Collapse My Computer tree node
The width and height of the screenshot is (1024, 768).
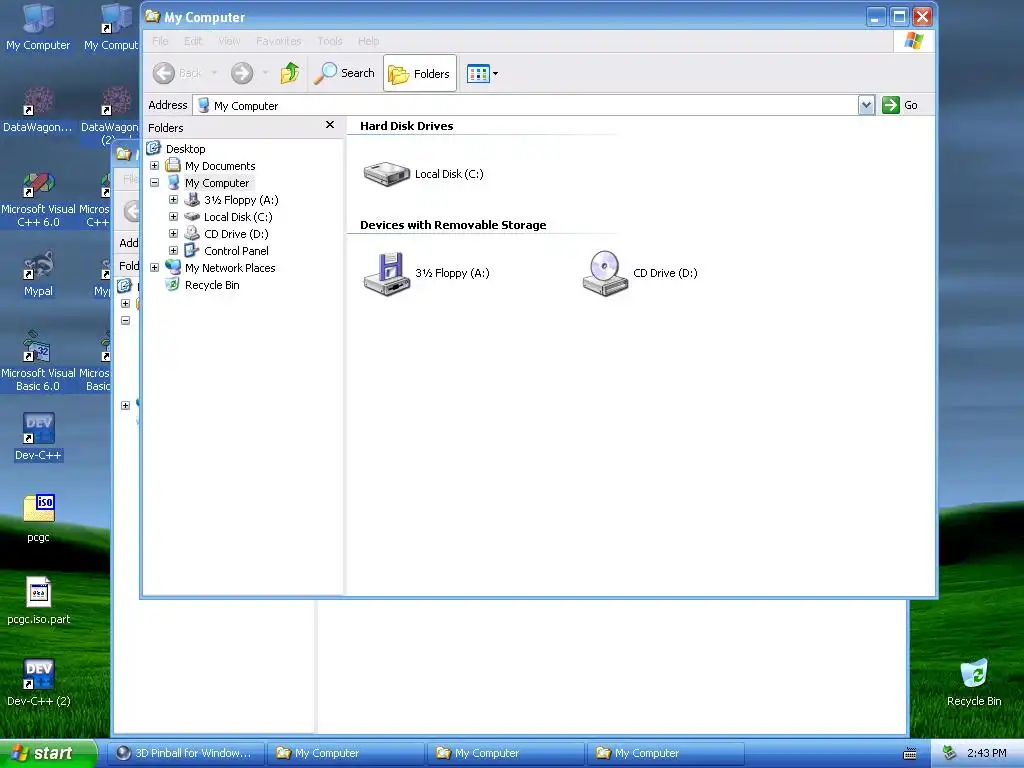(155, 183)
